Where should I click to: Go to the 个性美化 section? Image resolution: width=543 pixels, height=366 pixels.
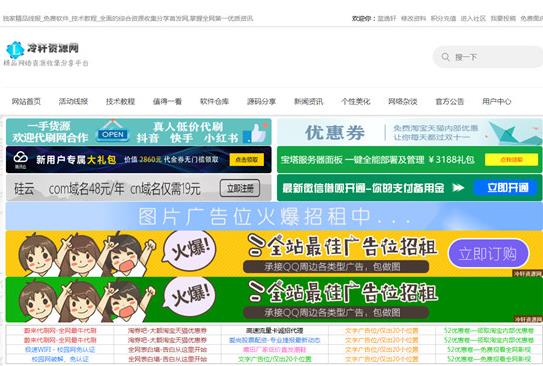point(356,101)
